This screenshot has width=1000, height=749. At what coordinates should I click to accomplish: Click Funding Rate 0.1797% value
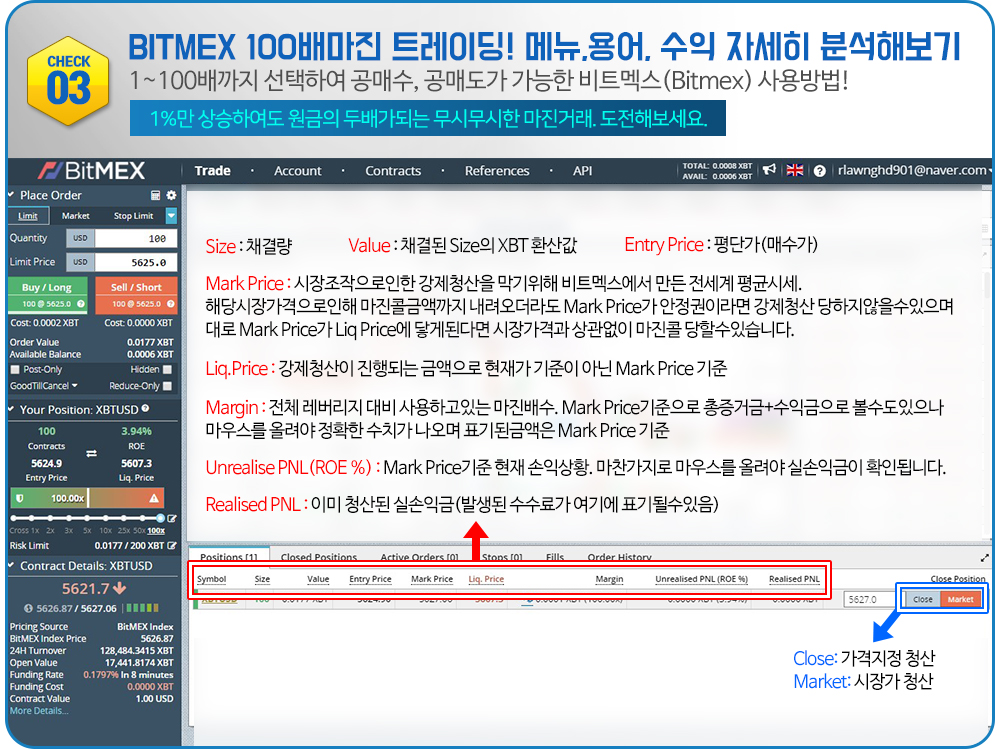click(101, 674)
